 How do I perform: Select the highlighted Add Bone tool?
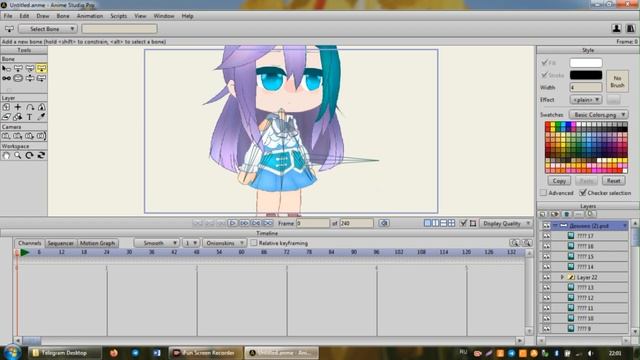point(41,68)
